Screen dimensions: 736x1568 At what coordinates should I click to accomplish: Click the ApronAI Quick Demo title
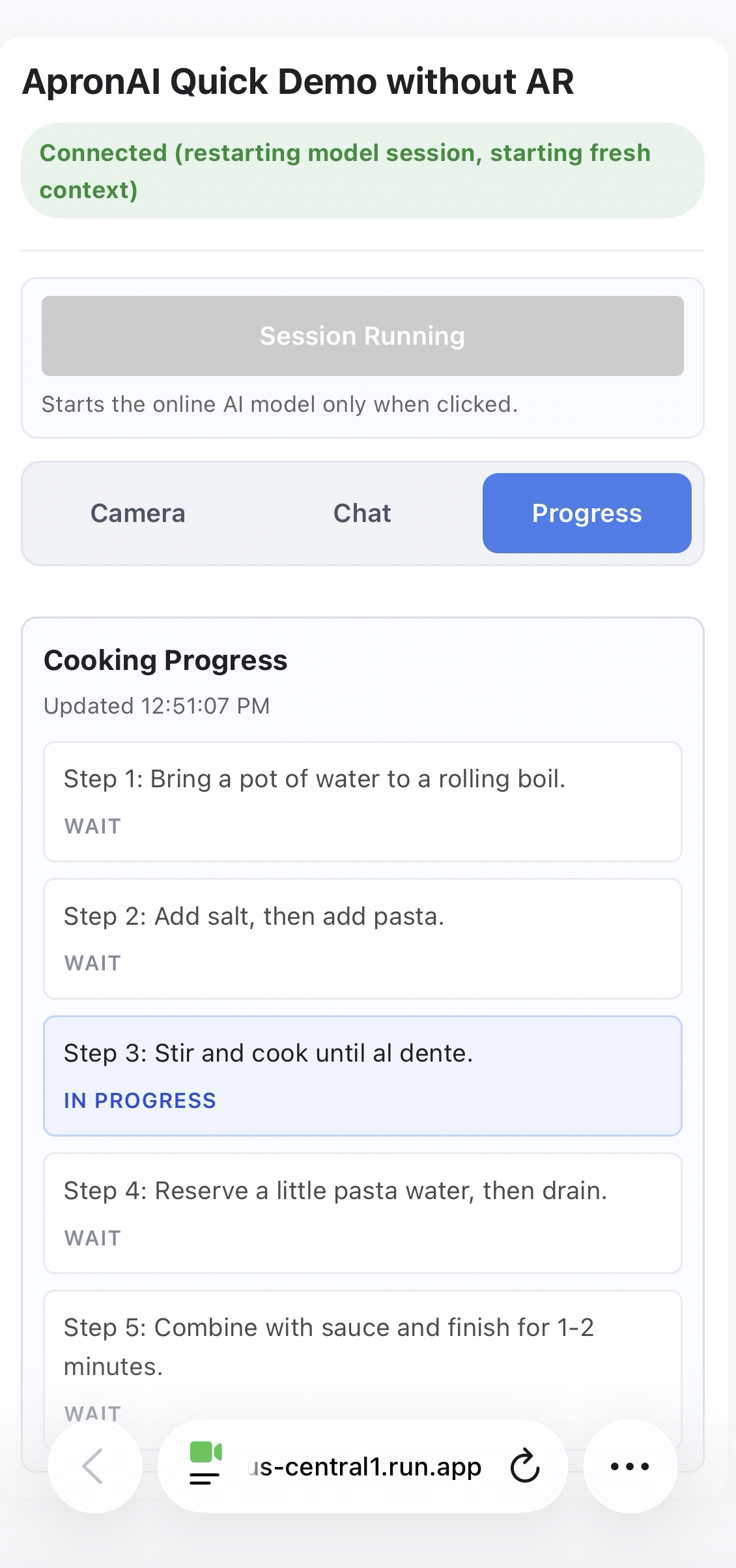pyautogui.click(x=298, y=82)
